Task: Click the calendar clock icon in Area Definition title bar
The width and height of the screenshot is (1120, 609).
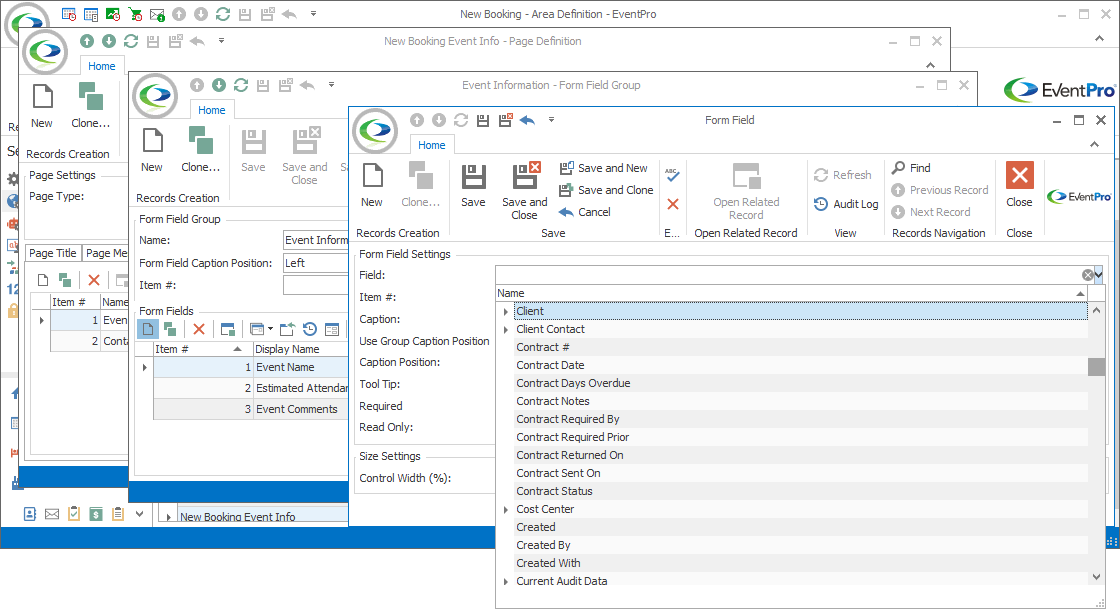Action: 69,14
